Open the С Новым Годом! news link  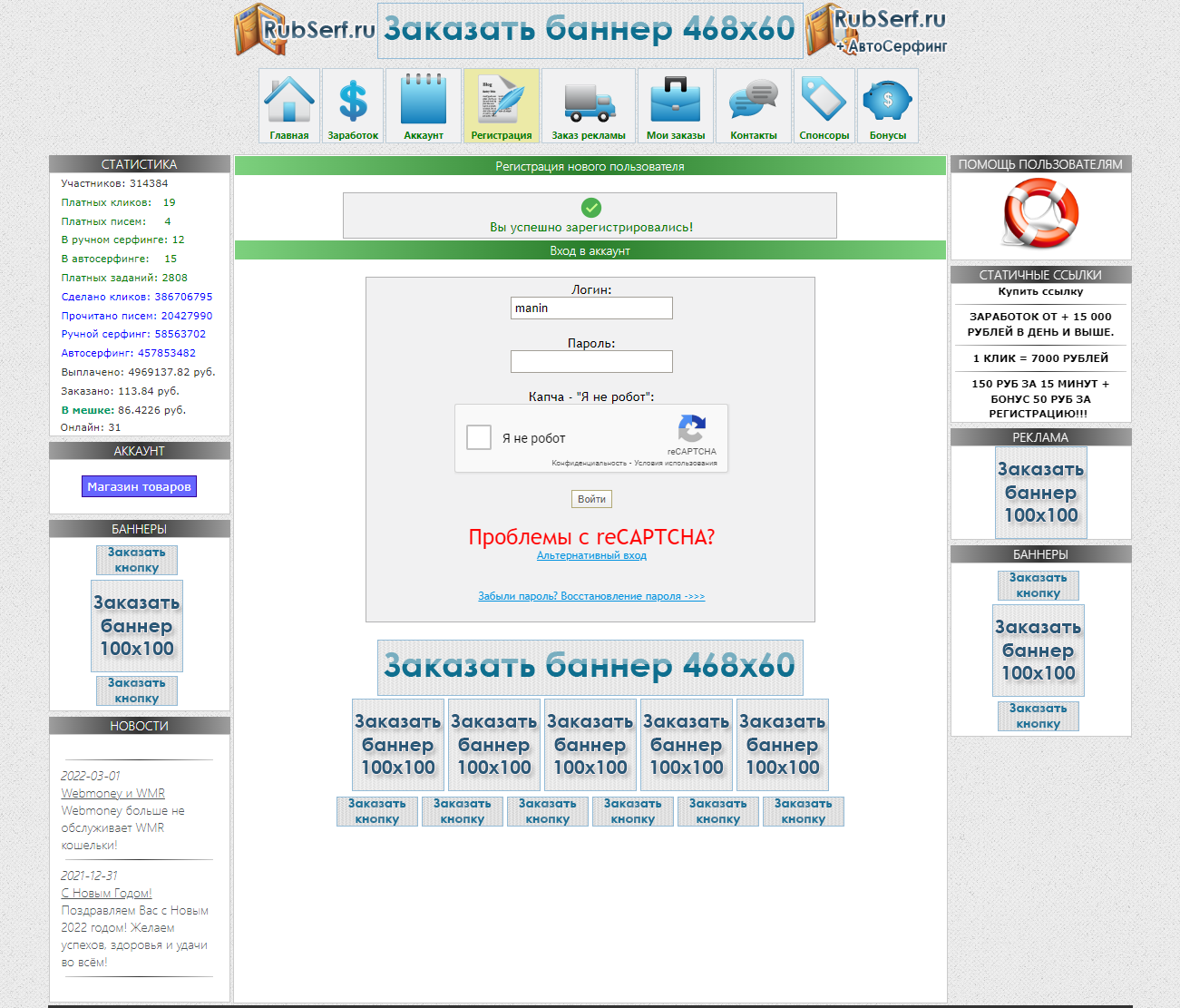click(106, 893)
